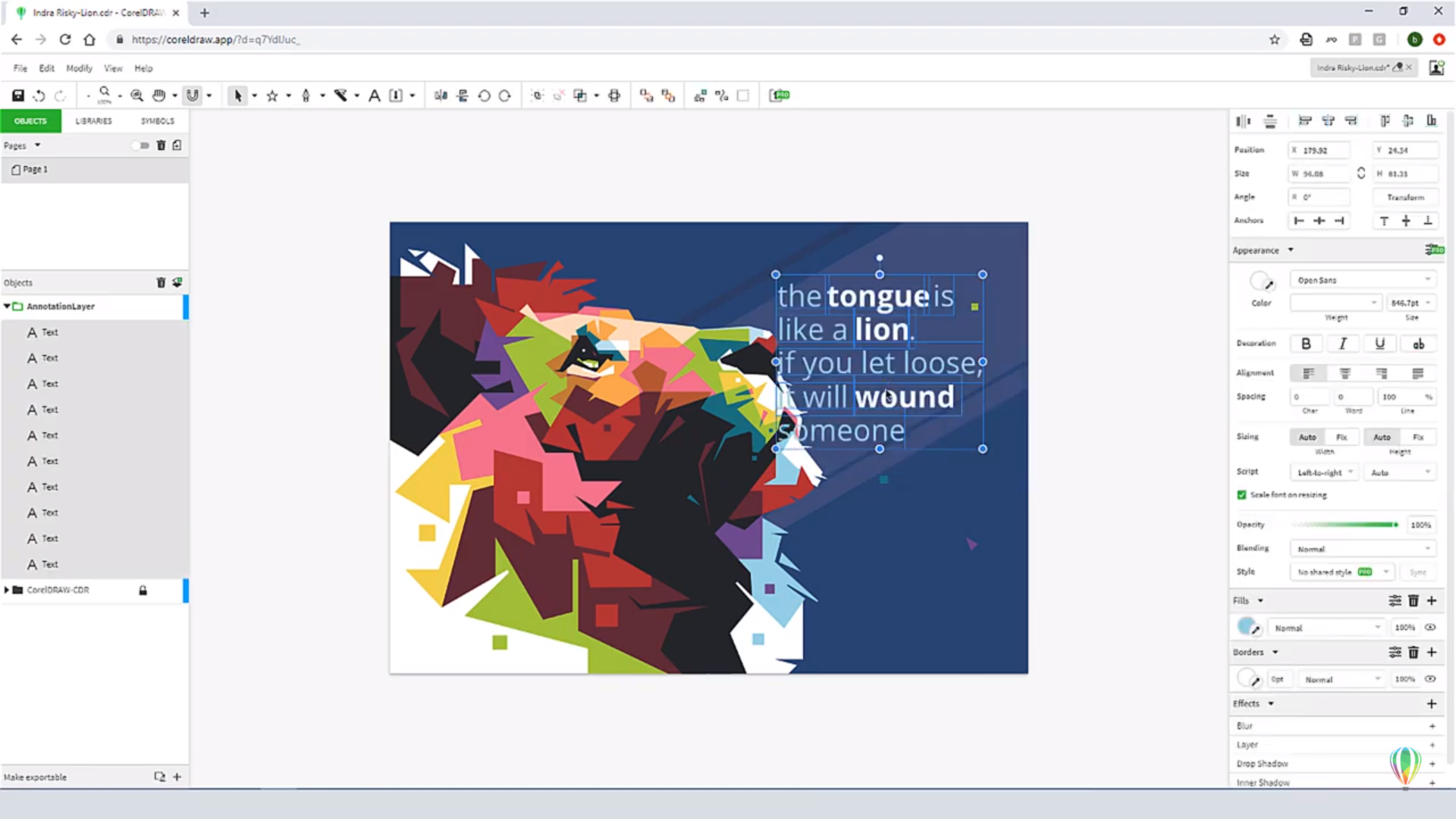Collapse the AnnotationLayer tree item
Viewport: 1456px width, 819px height.
pyautogui.click(x=7, y=306)
